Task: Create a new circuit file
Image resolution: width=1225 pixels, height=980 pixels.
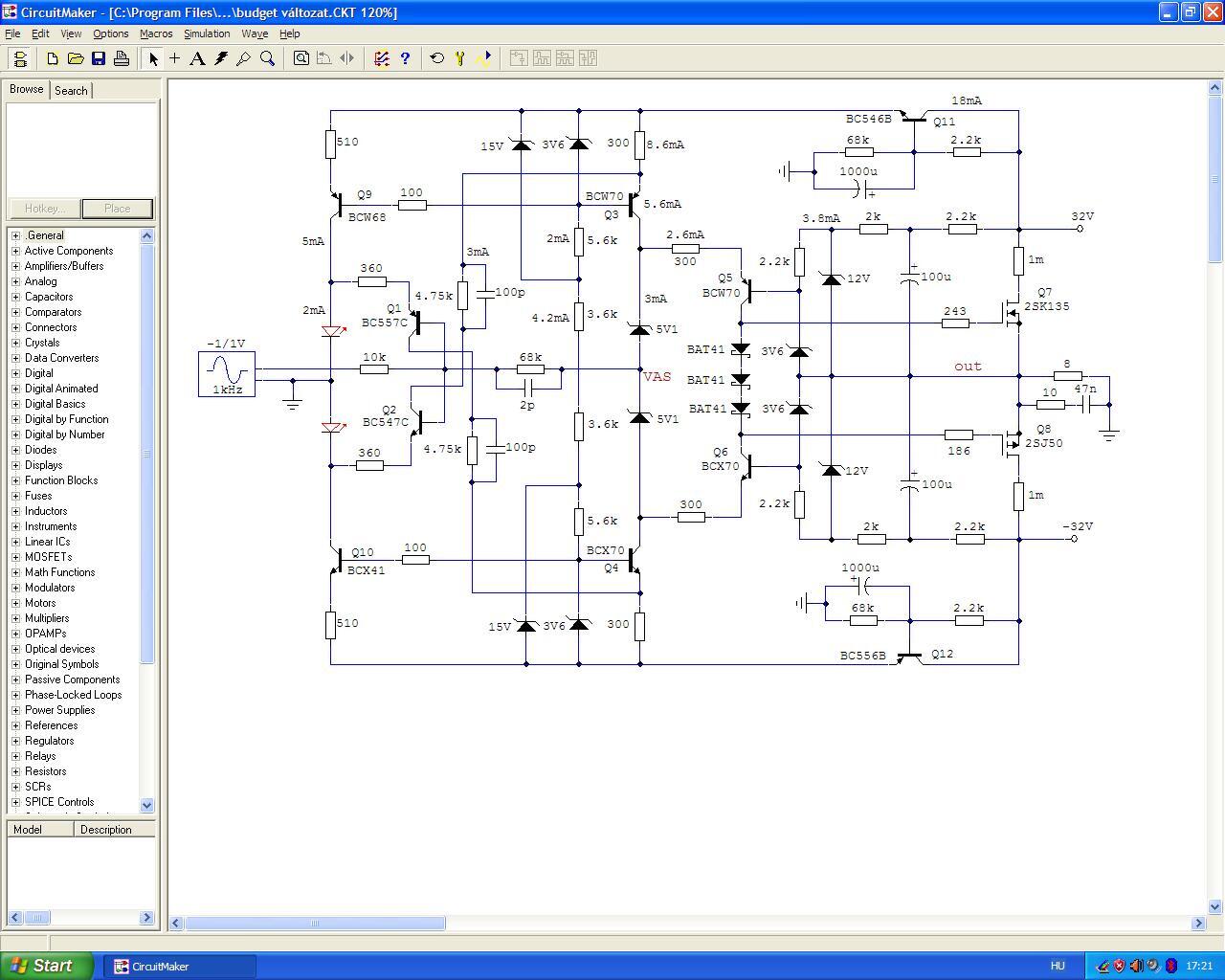Action: coord(53,58)
